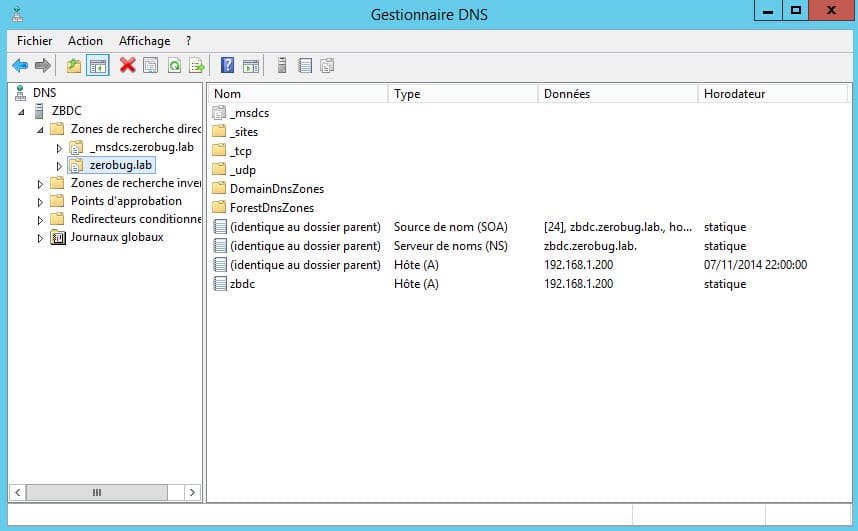Viewport: 858px width, 531px height.
Task: Open the ? help menu
Action: pyautogui.click(x=189, y=41)
